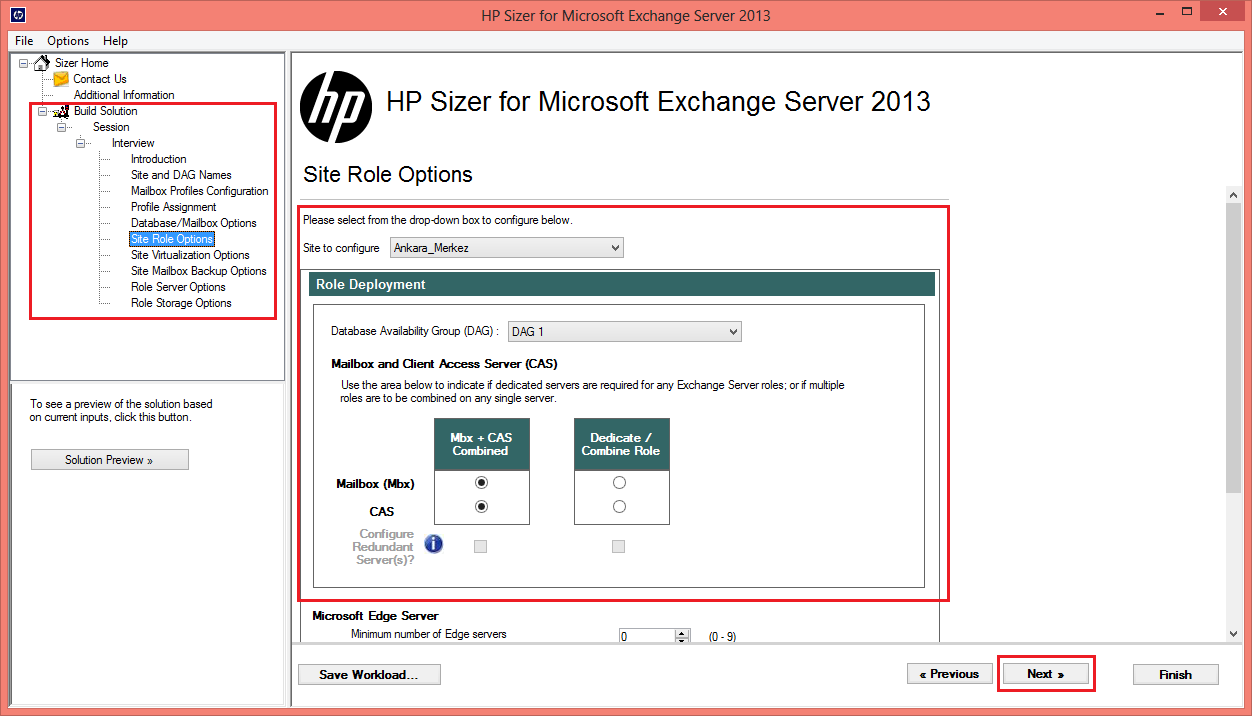
Task: Click the vertical scrollbar thumb
Action: pyautogui.click(x=1233, y=348)
